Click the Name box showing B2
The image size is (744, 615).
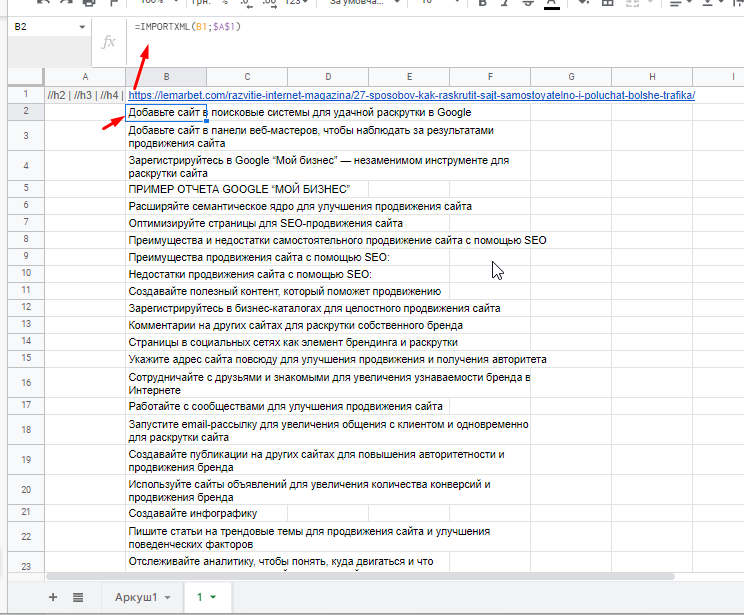point(40,26)
